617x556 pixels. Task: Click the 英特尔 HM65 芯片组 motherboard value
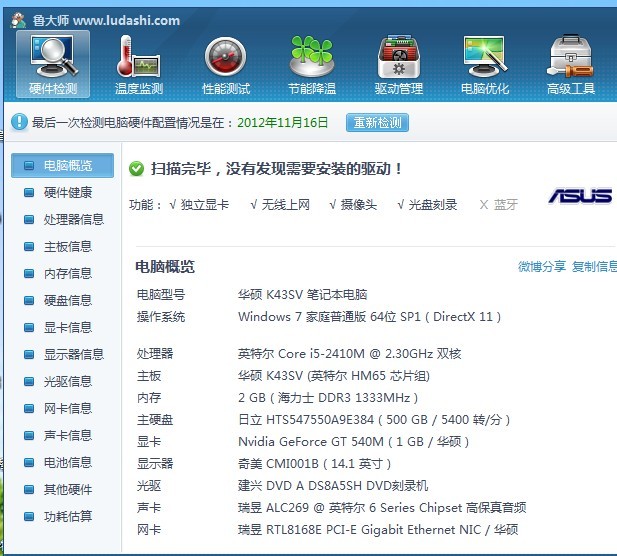[334, 376]
